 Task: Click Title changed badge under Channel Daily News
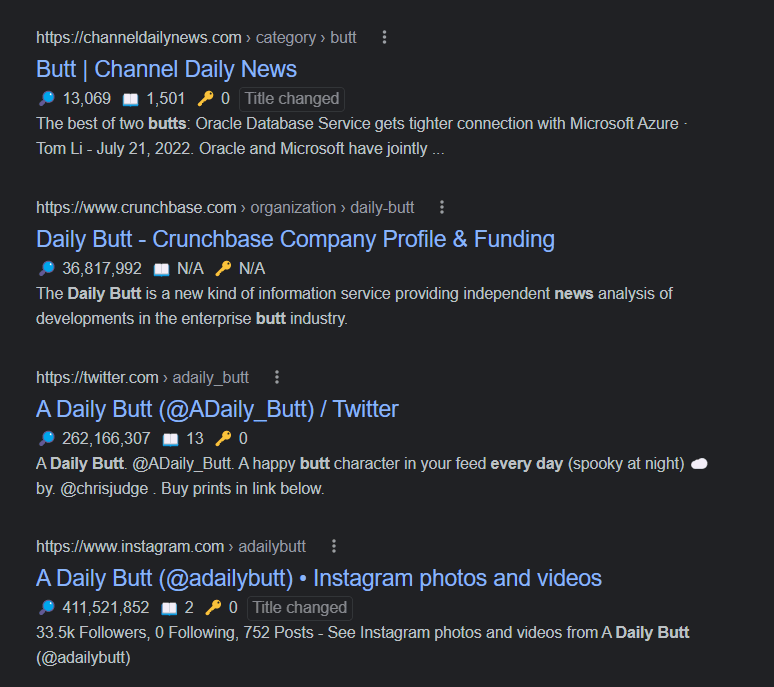[292, 99]
